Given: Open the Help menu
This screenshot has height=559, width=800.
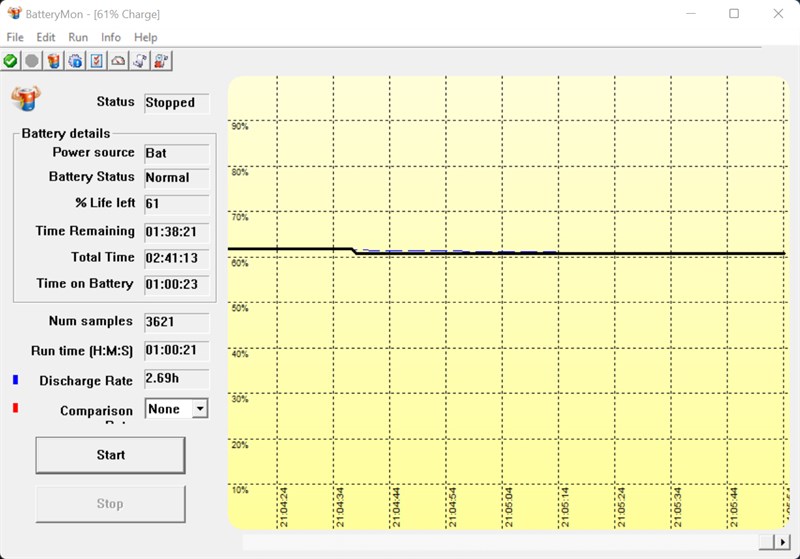Looking at the screenshot, I should 146,37.
